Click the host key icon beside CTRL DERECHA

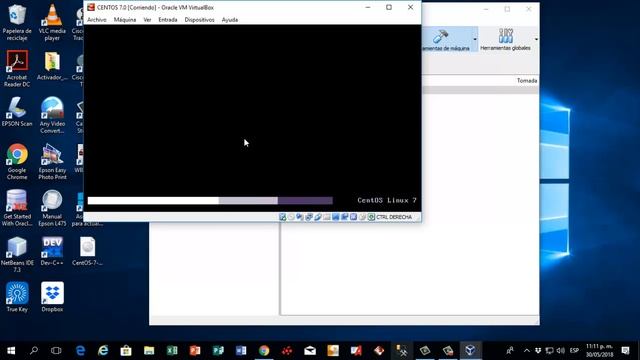371,217
